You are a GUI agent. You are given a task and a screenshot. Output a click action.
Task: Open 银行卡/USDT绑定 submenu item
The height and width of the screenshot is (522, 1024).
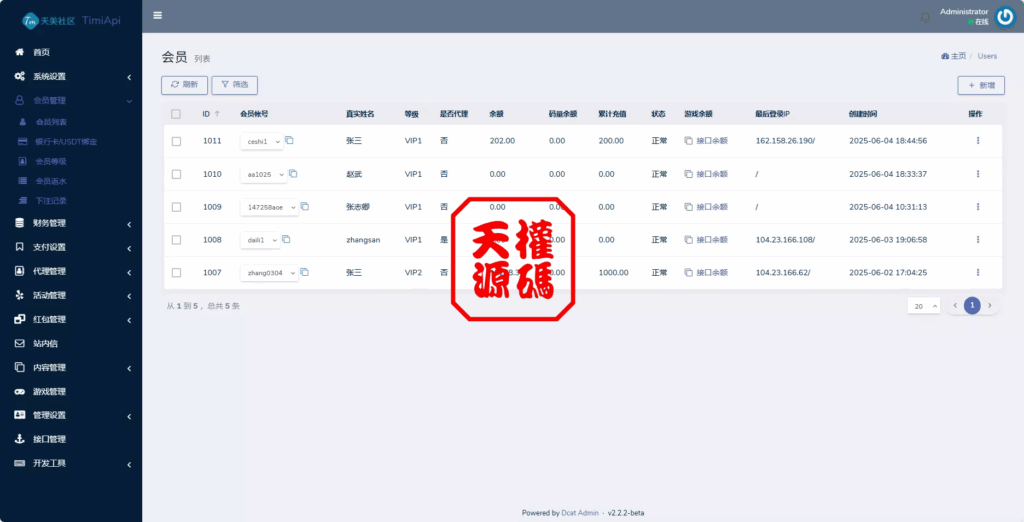pyautogui.click(x=71, y=142)
